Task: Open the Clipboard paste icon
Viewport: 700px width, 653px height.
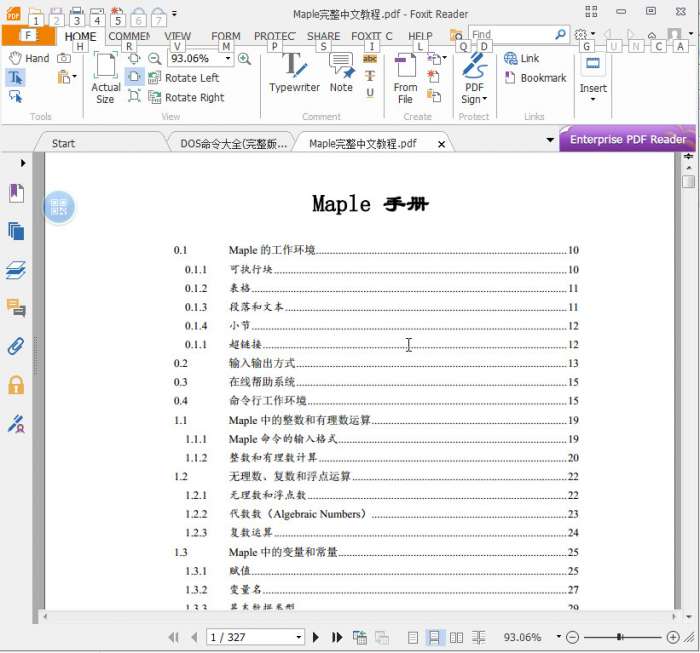Action: pos(67,78)
